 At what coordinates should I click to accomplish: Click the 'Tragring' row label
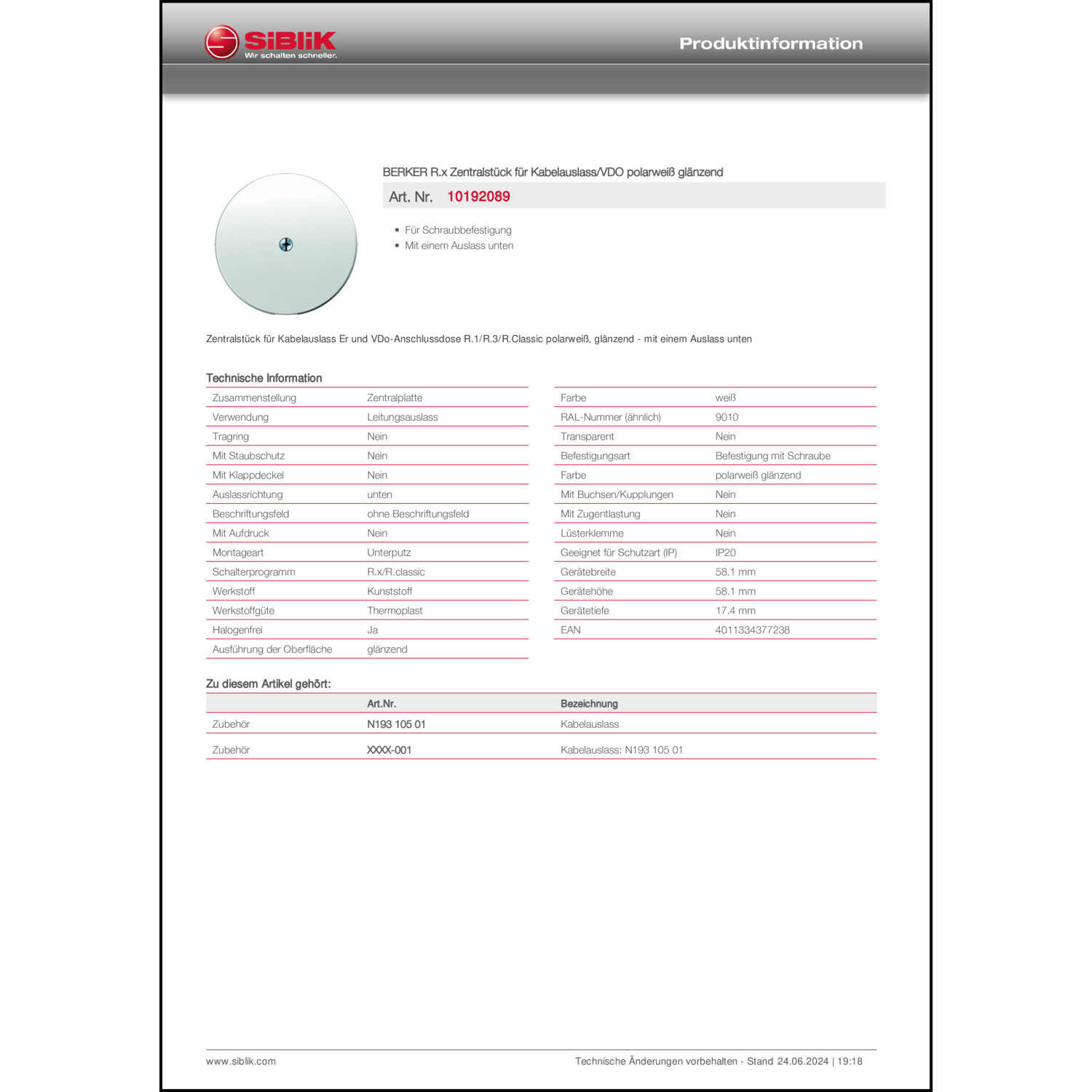coord(230,437)
